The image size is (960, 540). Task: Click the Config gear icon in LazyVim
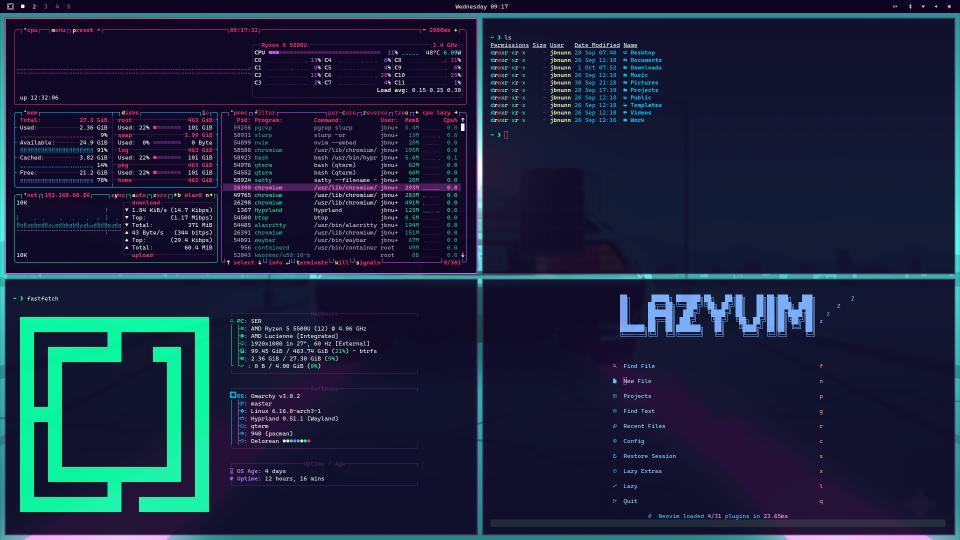coord(615,441)
